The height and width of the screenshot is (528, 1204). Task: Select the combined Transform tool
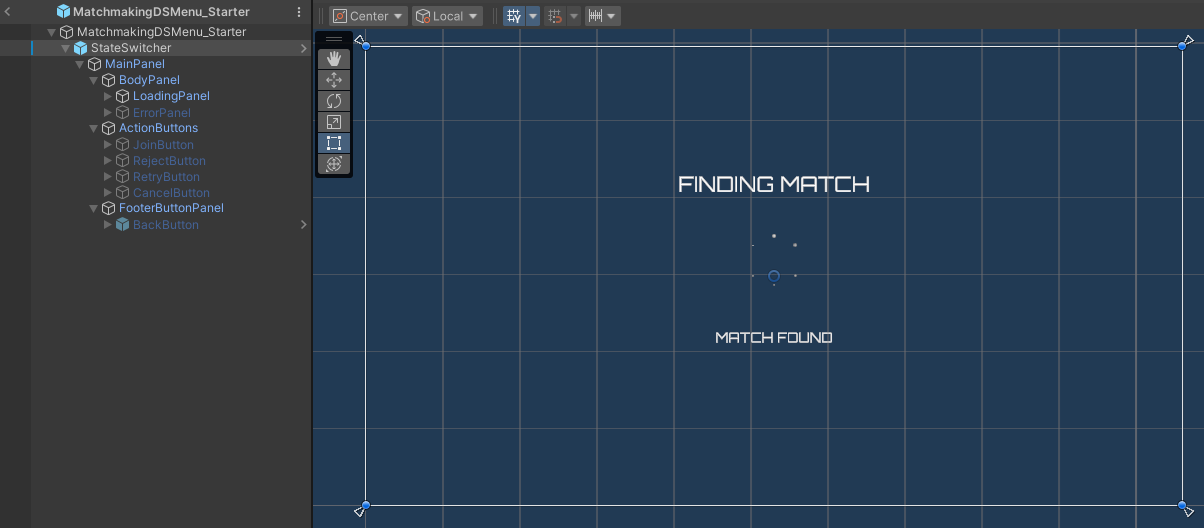[334, 164]
